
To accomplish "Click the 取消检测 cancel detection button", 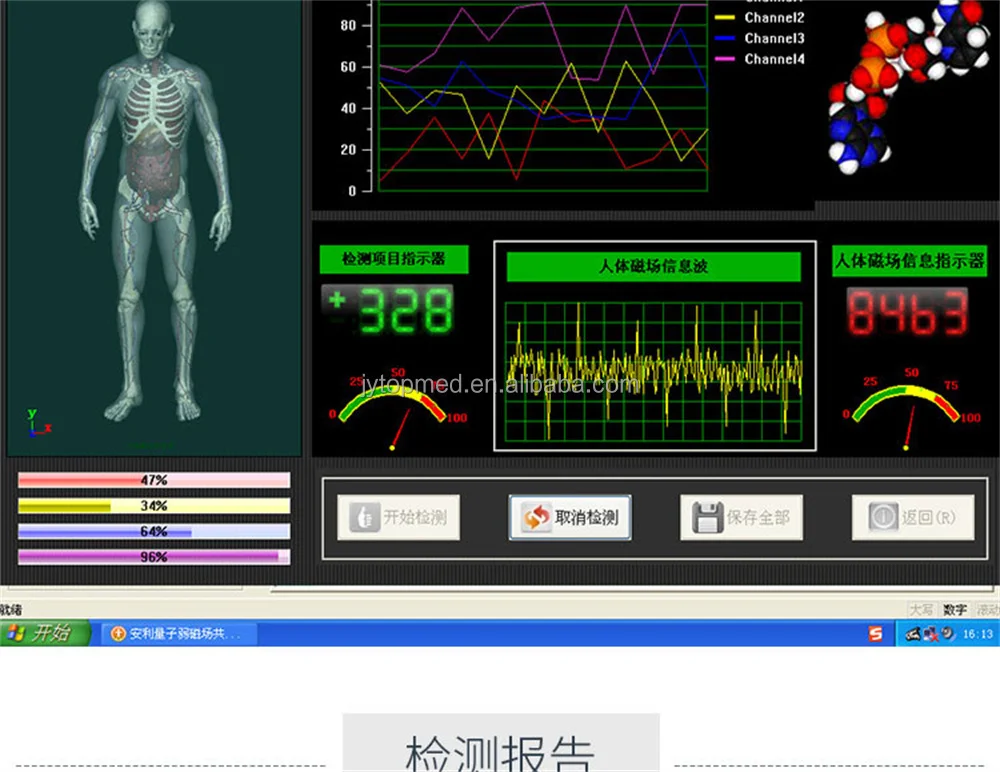I will [570, 517].
